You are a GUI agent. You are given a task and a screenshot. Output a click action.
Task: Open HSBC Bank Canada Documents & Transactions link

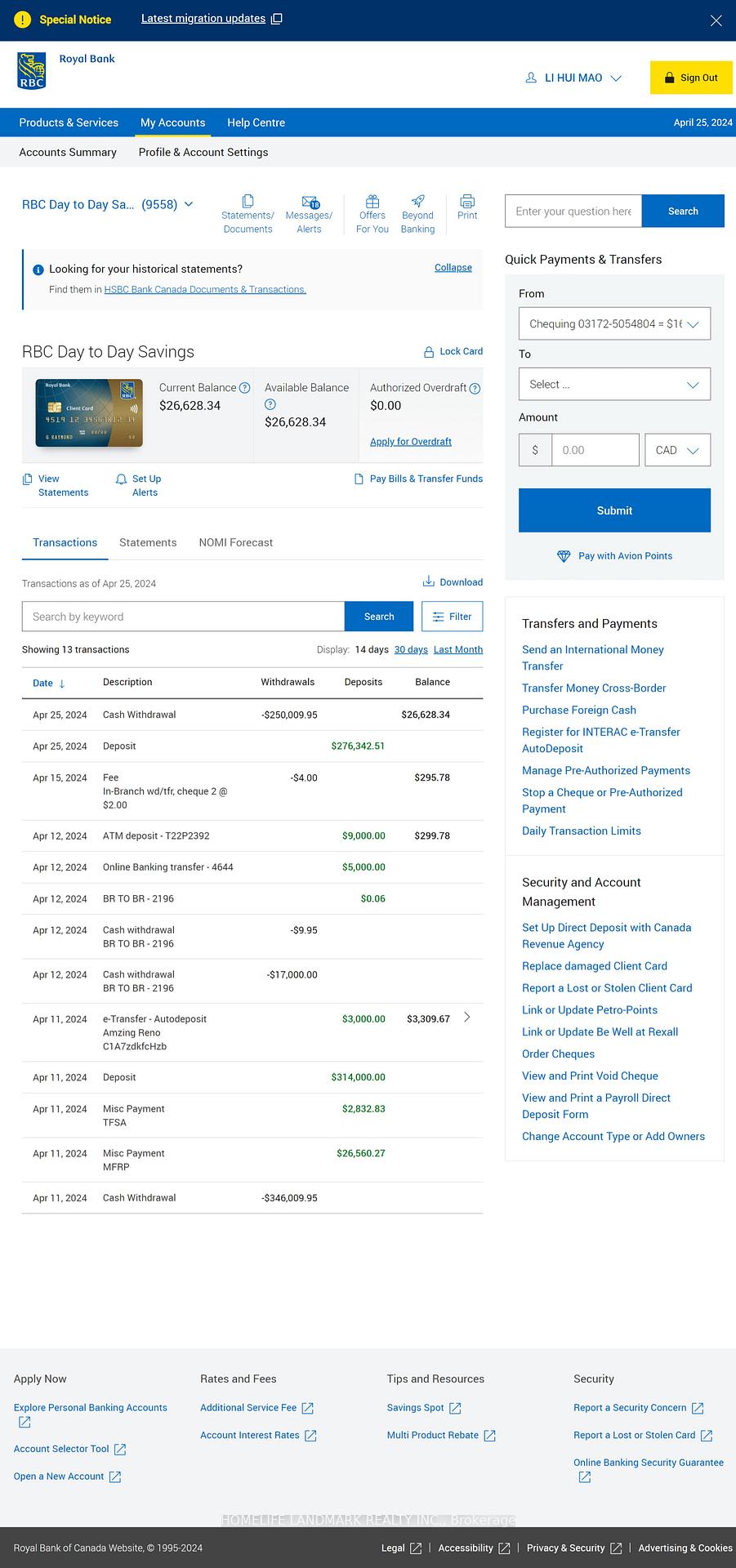click(x=205, y=289)
